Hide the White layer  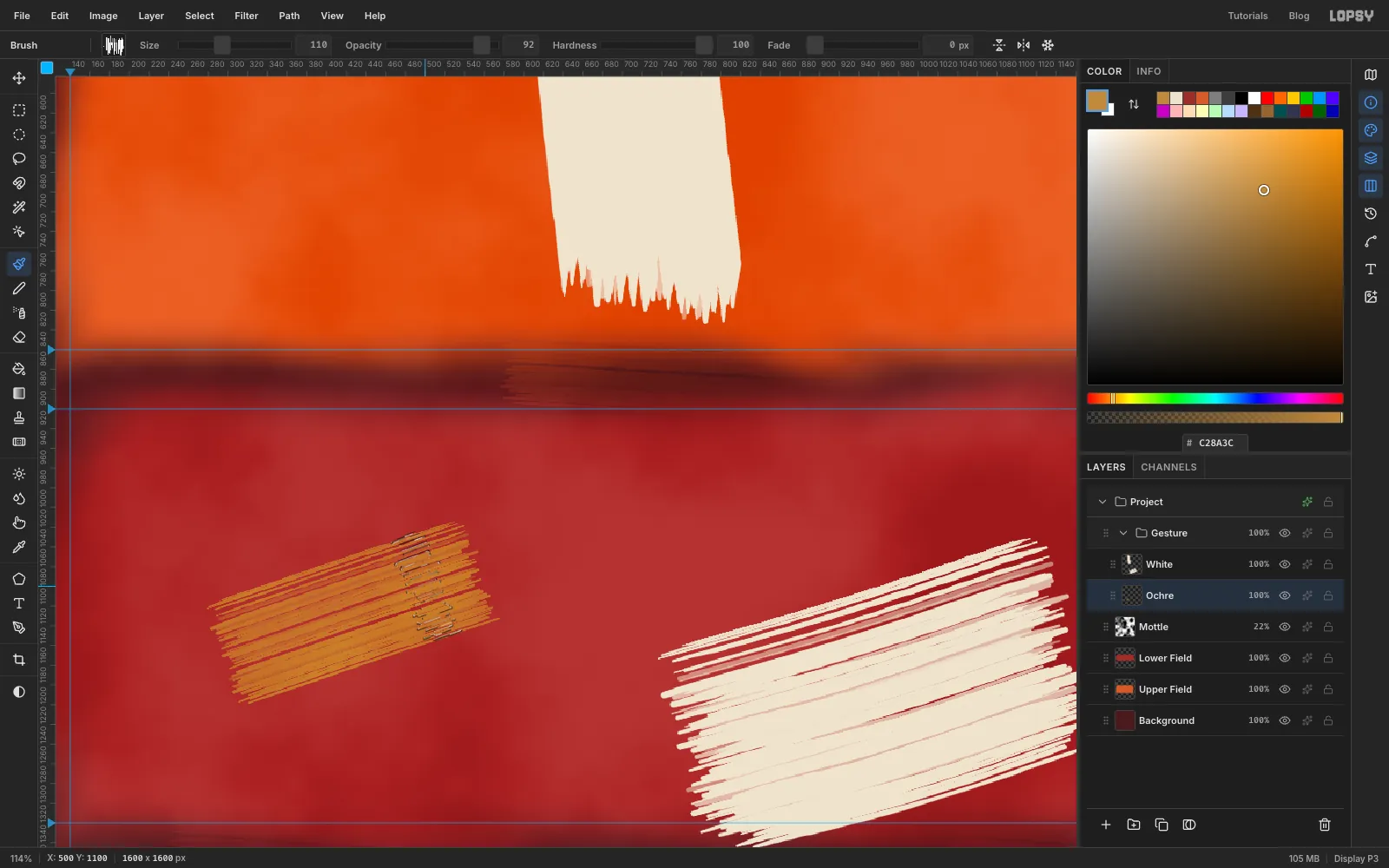pyautogui.click(x=1285, y=564)
